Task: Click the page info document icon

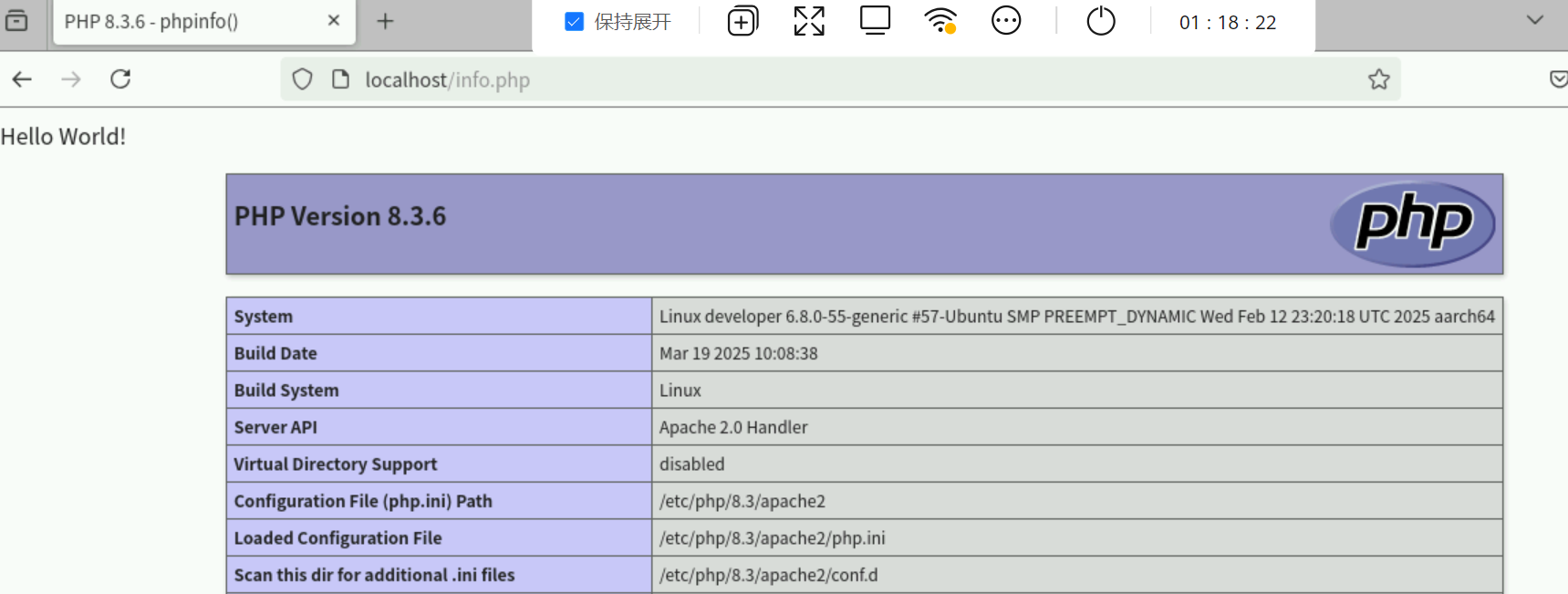Action: [x=340, y=79]
